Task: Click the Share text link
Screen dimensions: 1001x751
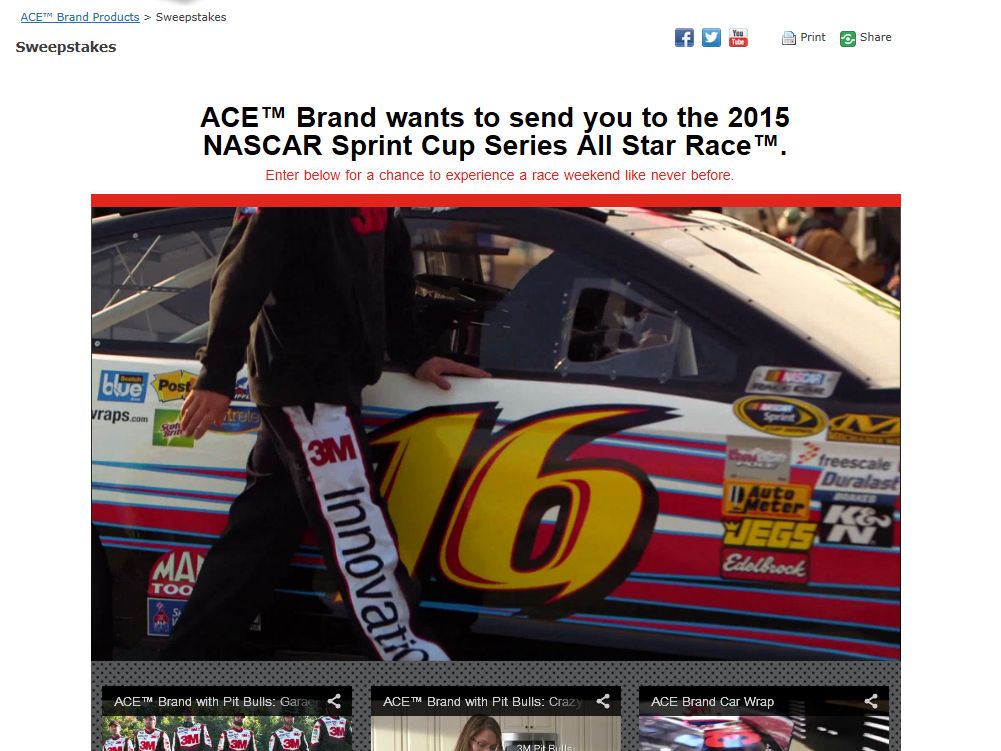Action: (x=875, y=37)
